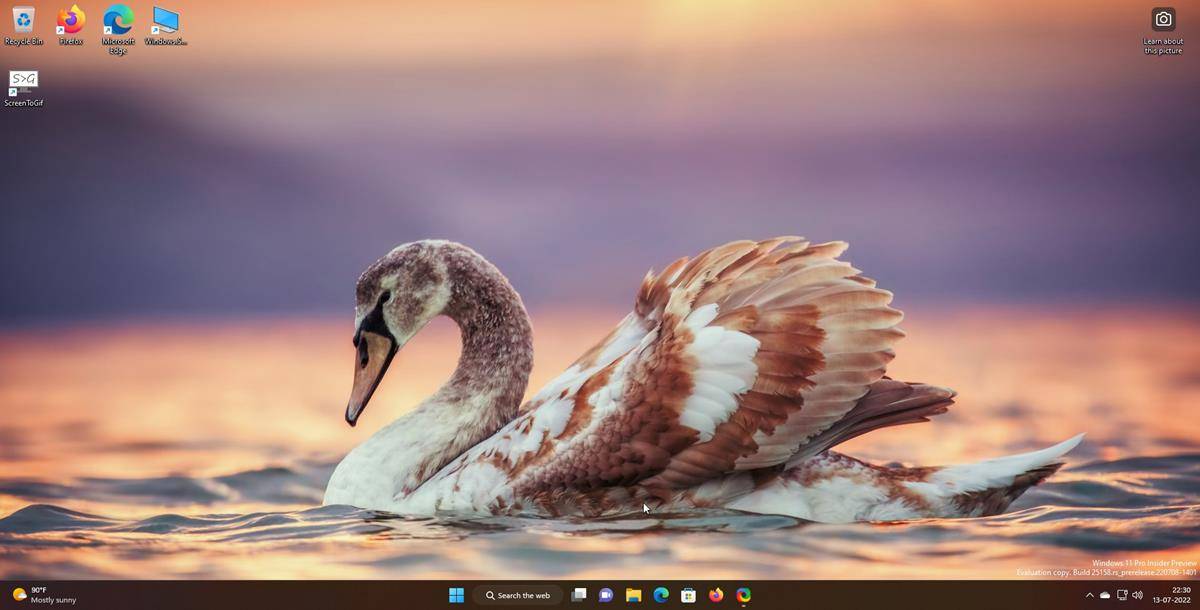Open Chrome from the taskbar
This screenshot has width=1200, height=610.
coord(742,595)
